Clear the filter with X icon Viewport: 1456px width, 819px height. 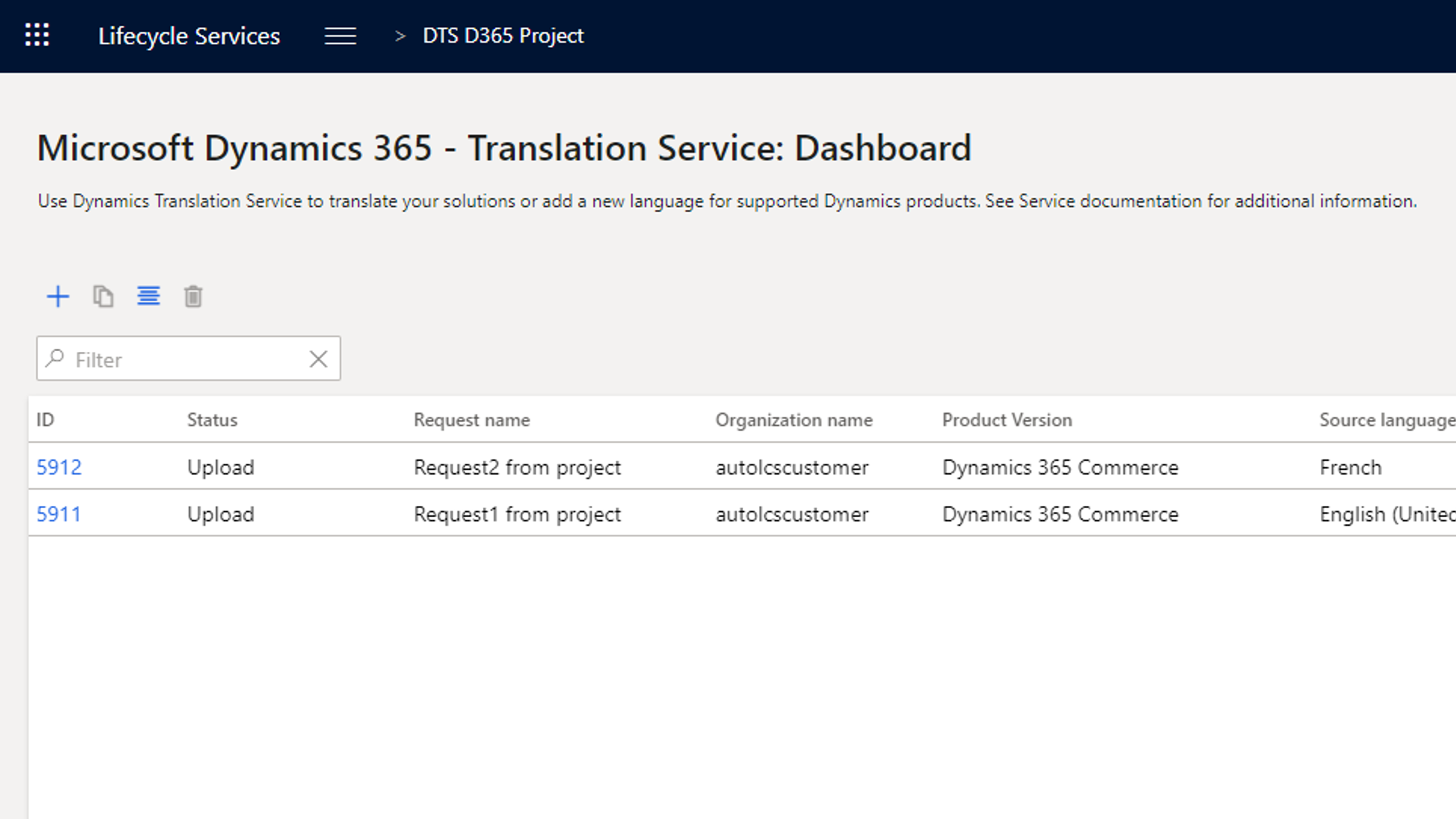tap(318, 359)
